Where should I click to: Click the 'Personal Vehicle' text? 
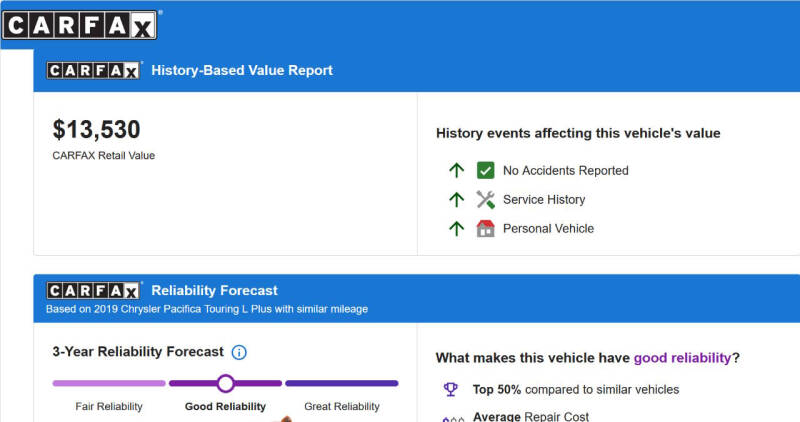tap(548, 229)
